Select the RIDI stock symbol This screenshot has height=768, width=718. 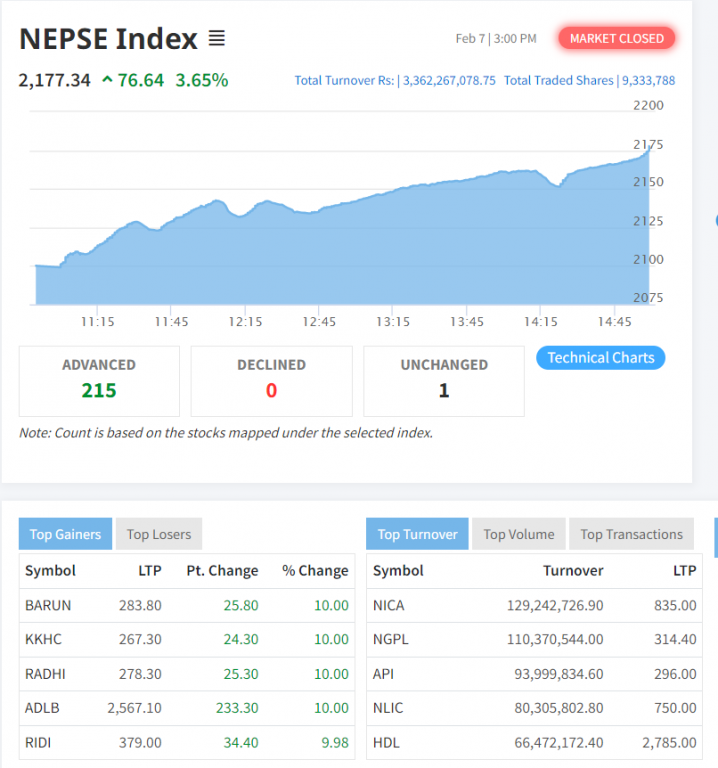click(40, 741)
